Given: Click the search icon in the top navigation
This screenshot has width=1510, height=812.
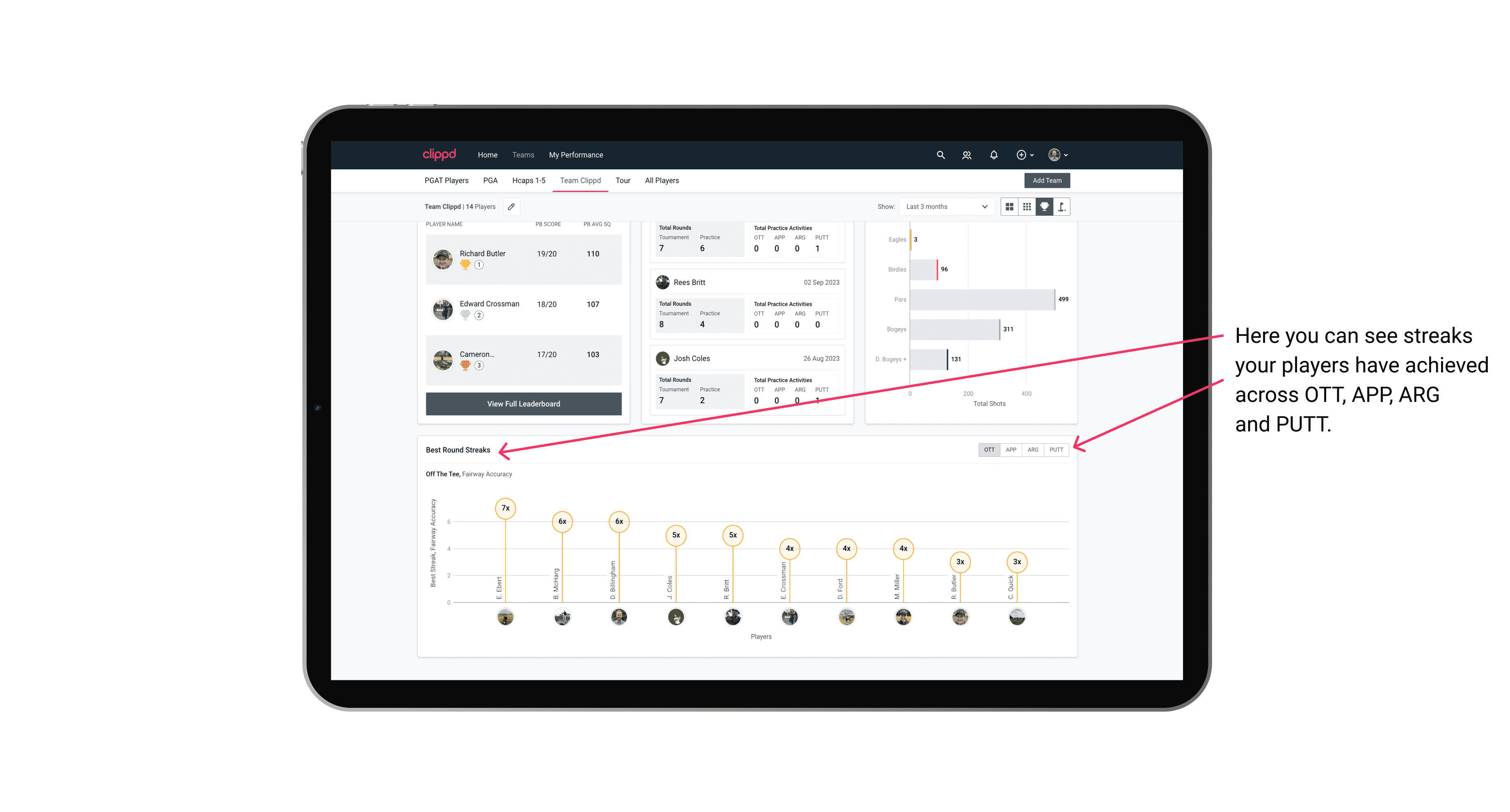Looking at the screenshot, I should [940, 155].
